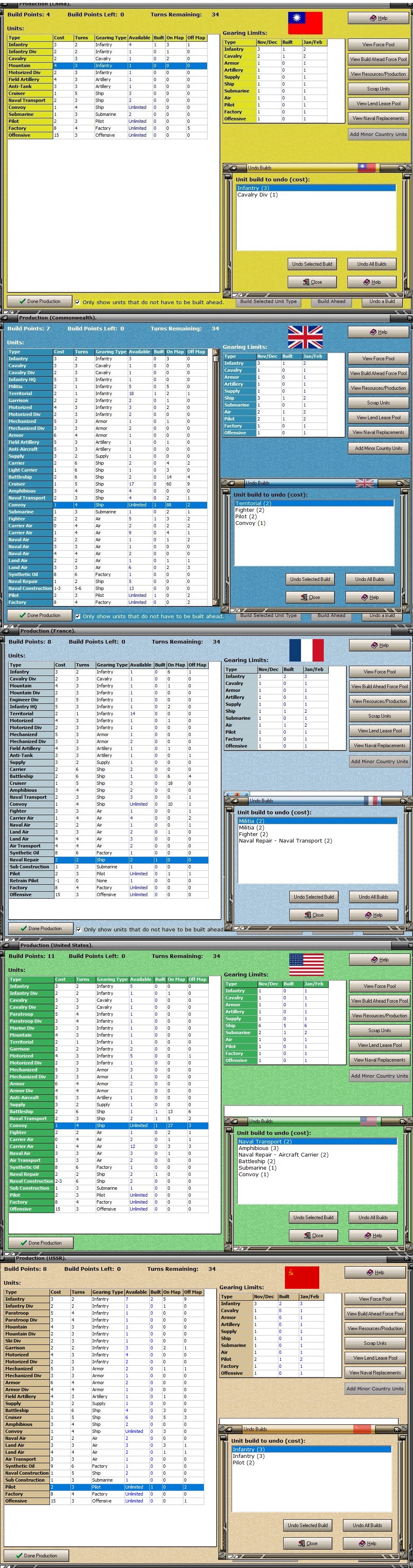Click Build Ahead button in China window

pyautogui.click(x=332, y=301)
